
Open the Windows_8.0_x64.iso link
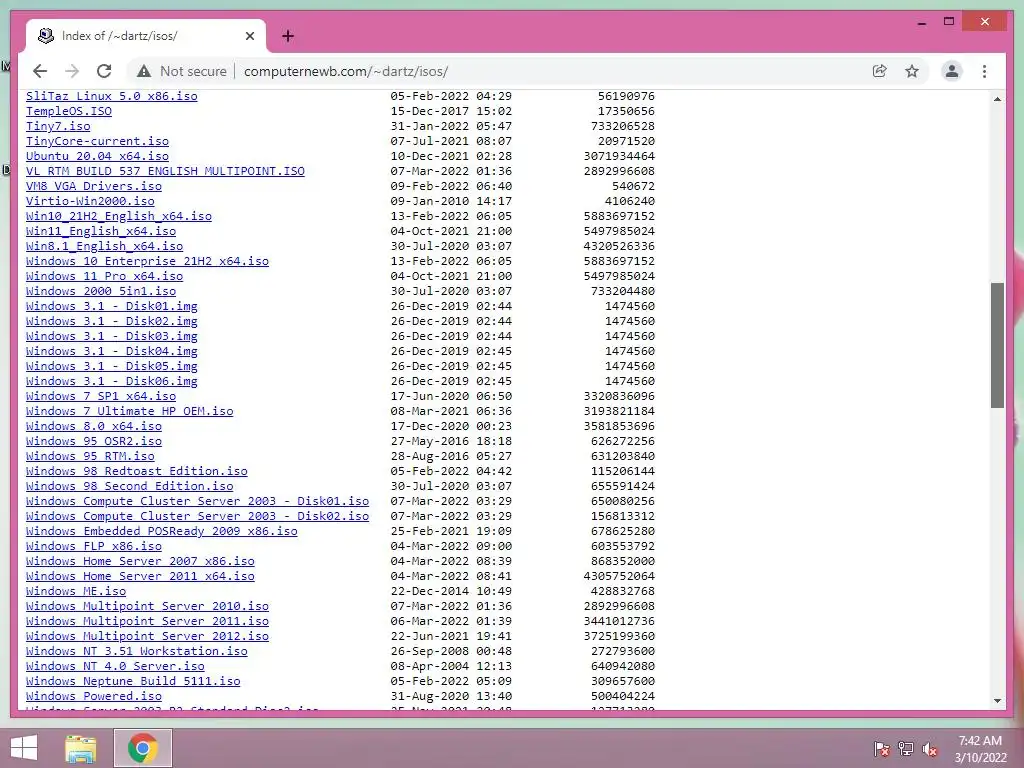[94, 426]
